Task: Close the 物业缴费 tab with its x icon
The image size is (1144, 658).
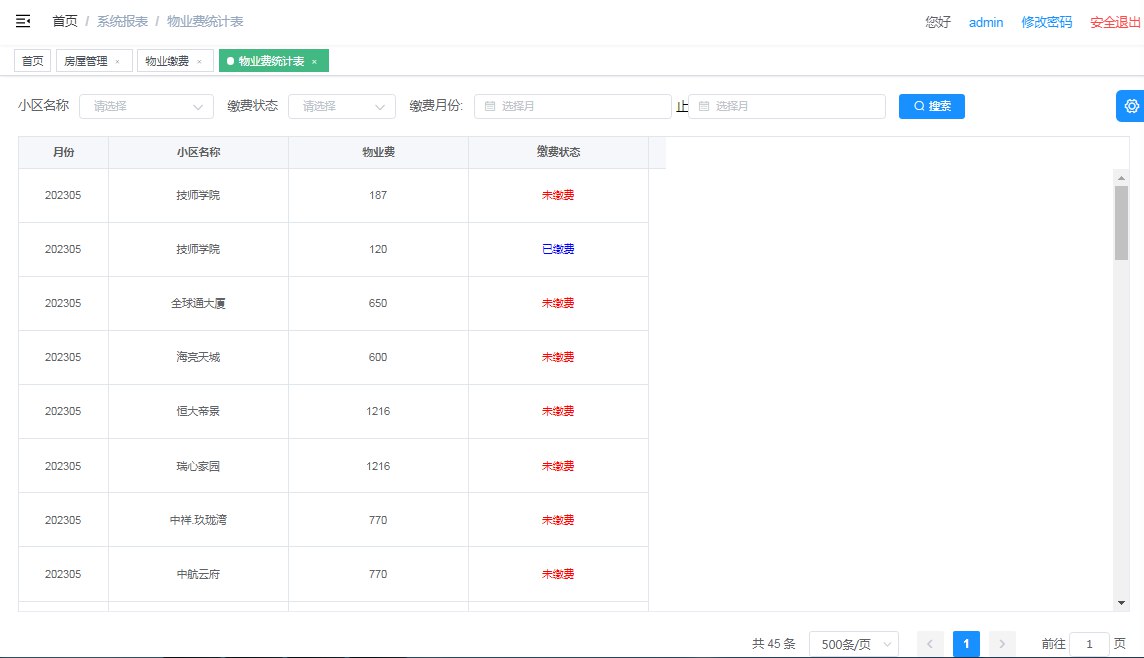Action: [x=198, y=60]
